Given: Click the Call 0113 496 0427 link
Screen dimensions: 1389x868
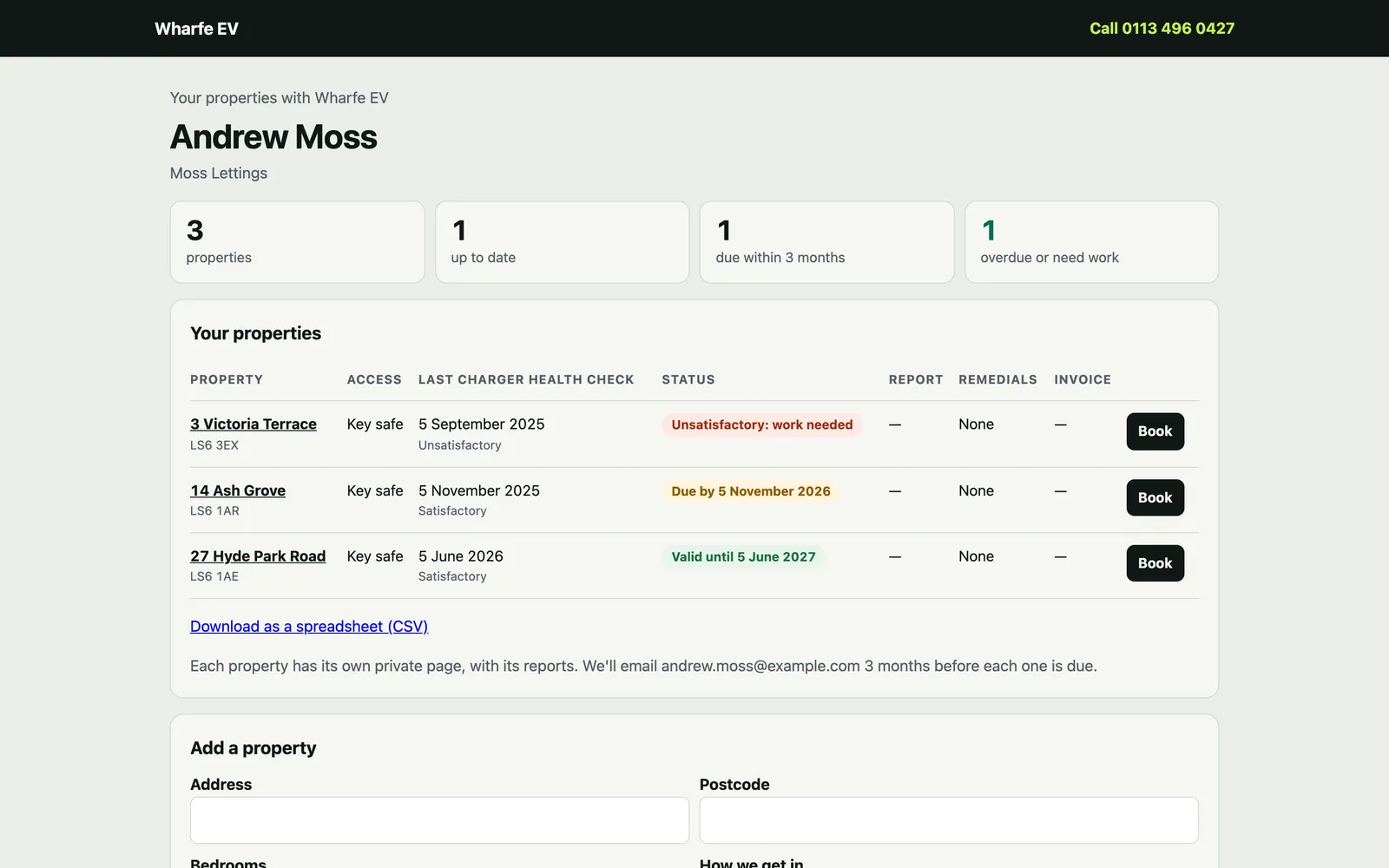Looking at the screenshot, I should point(1162,29).
